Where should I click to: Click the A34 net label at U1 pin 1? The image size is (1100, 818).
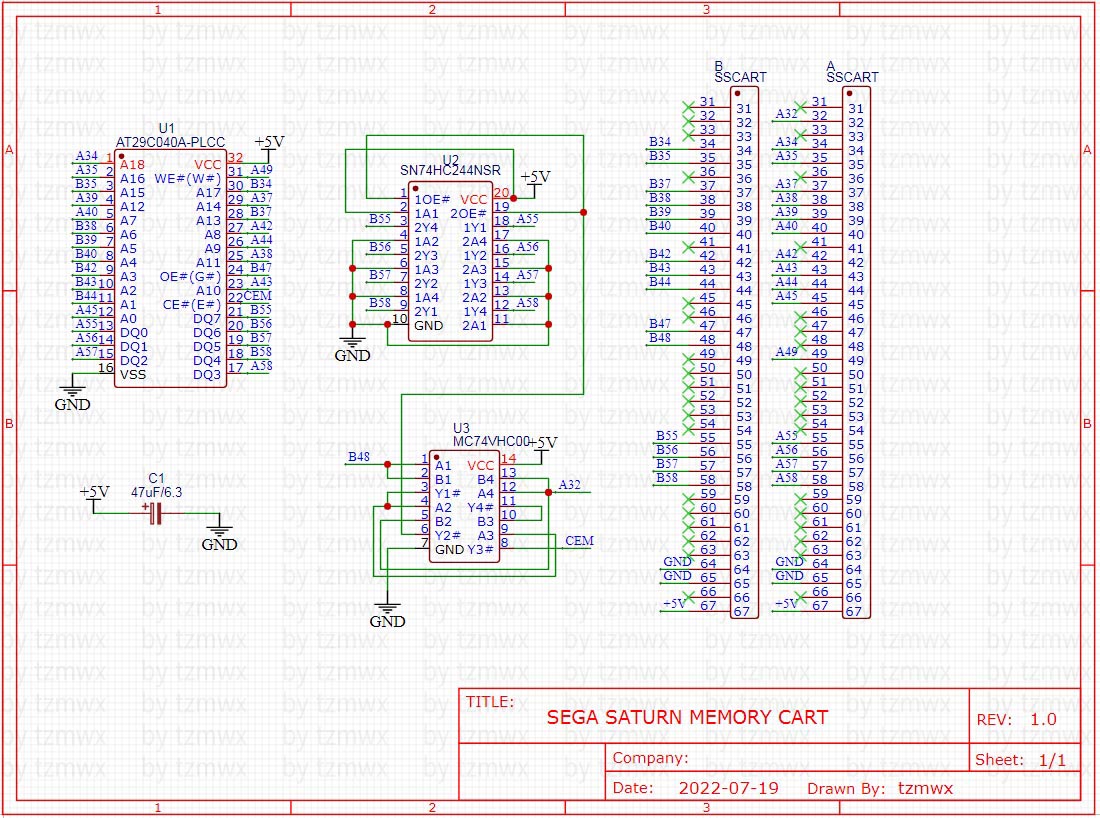[87, 156]
